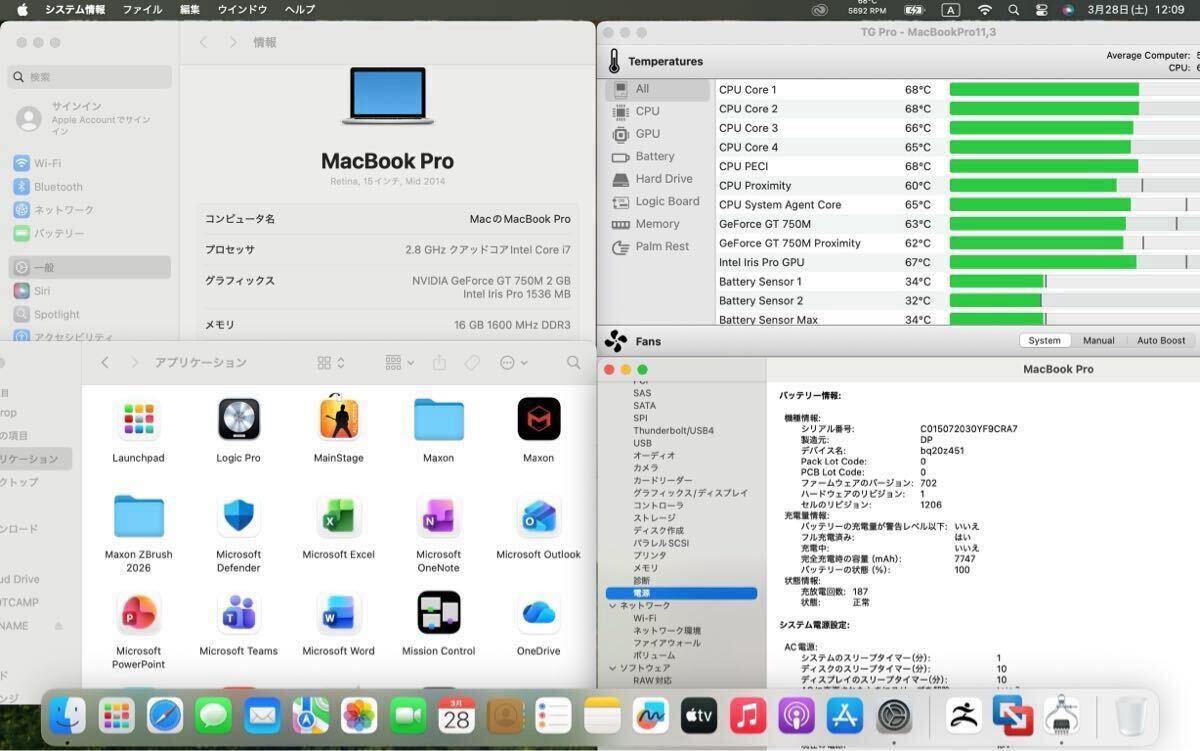Open the ウインドウ menu in menu bar
The width and height of the screenshot is (1200, 751).
pyautogui.click(x=242, y=10)
